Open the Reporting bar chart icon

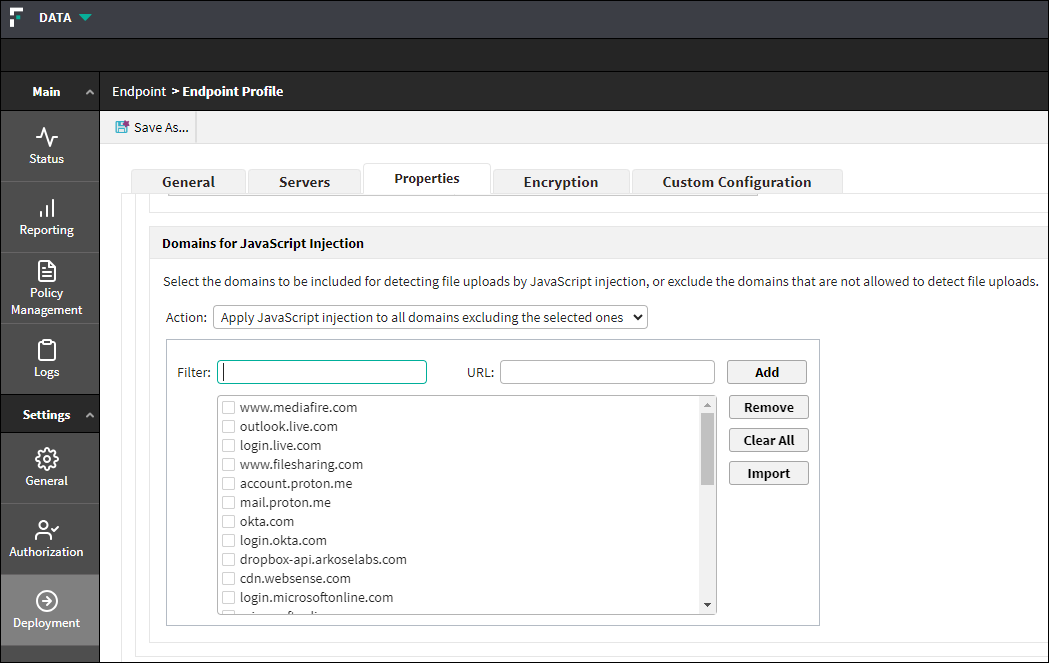click(x=47, y=208)
